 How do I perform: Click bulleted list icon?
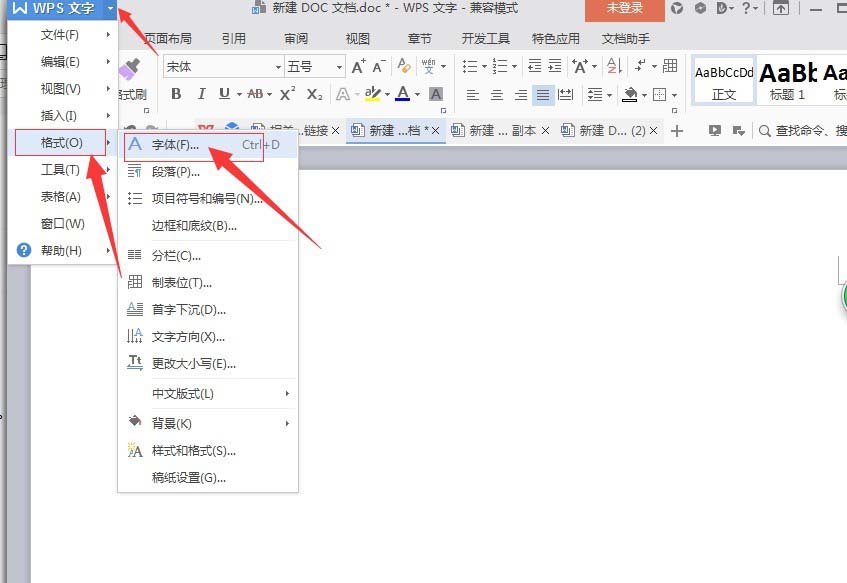coord(470,66)
